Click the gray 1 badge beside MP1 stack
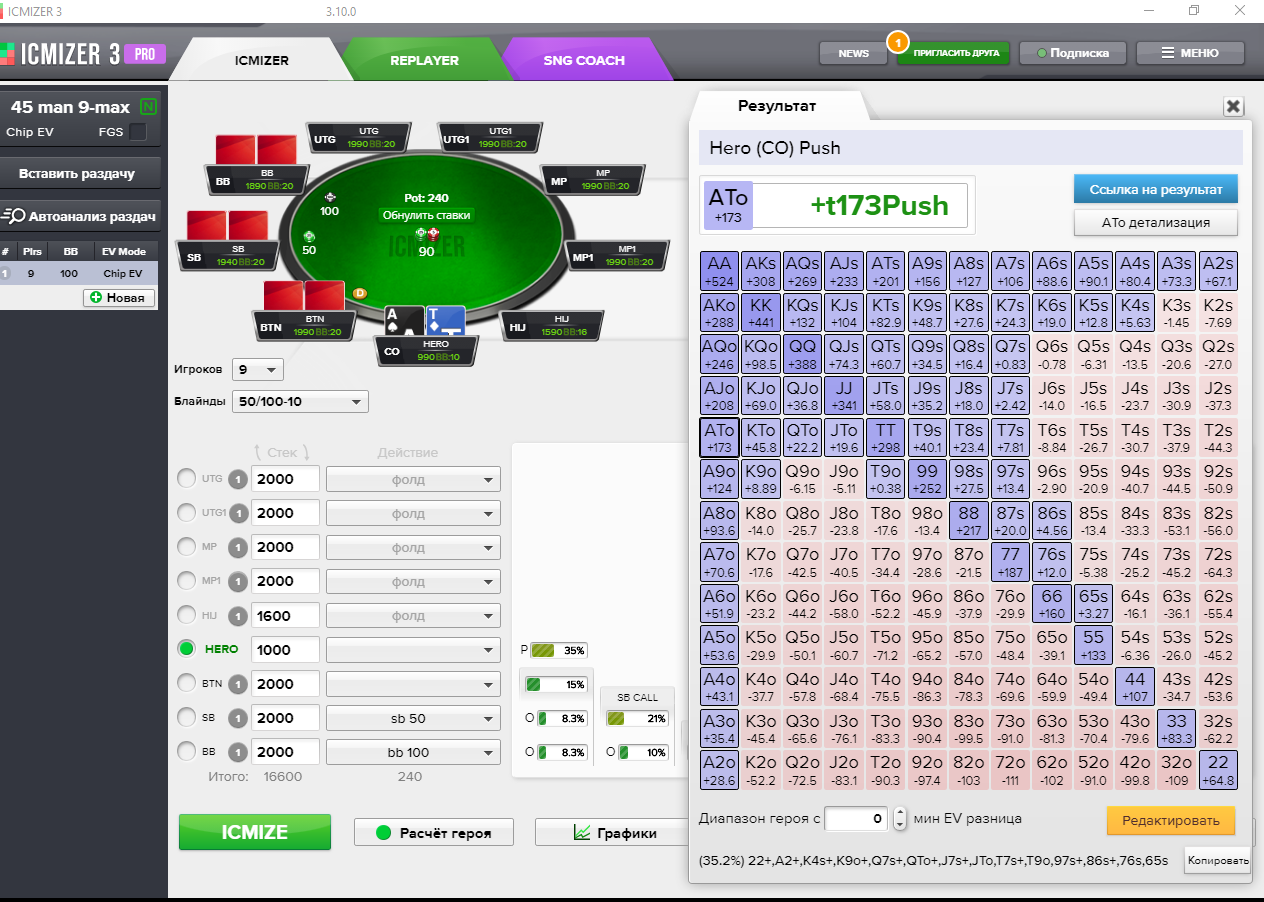 click(238, 581)
